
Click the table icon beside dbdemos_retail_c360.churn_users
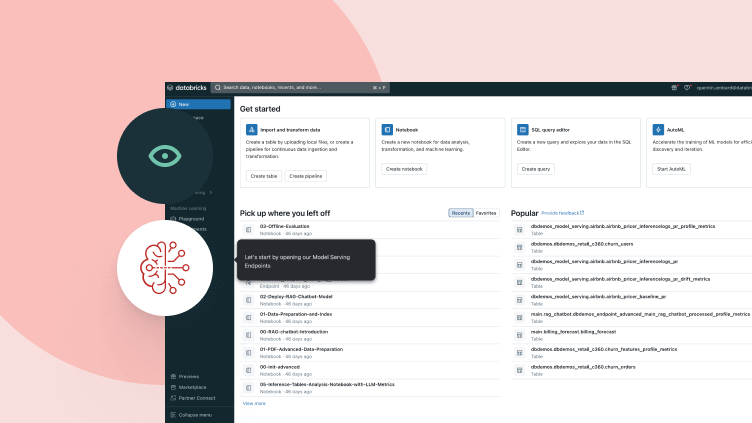[x=519, y=247]
